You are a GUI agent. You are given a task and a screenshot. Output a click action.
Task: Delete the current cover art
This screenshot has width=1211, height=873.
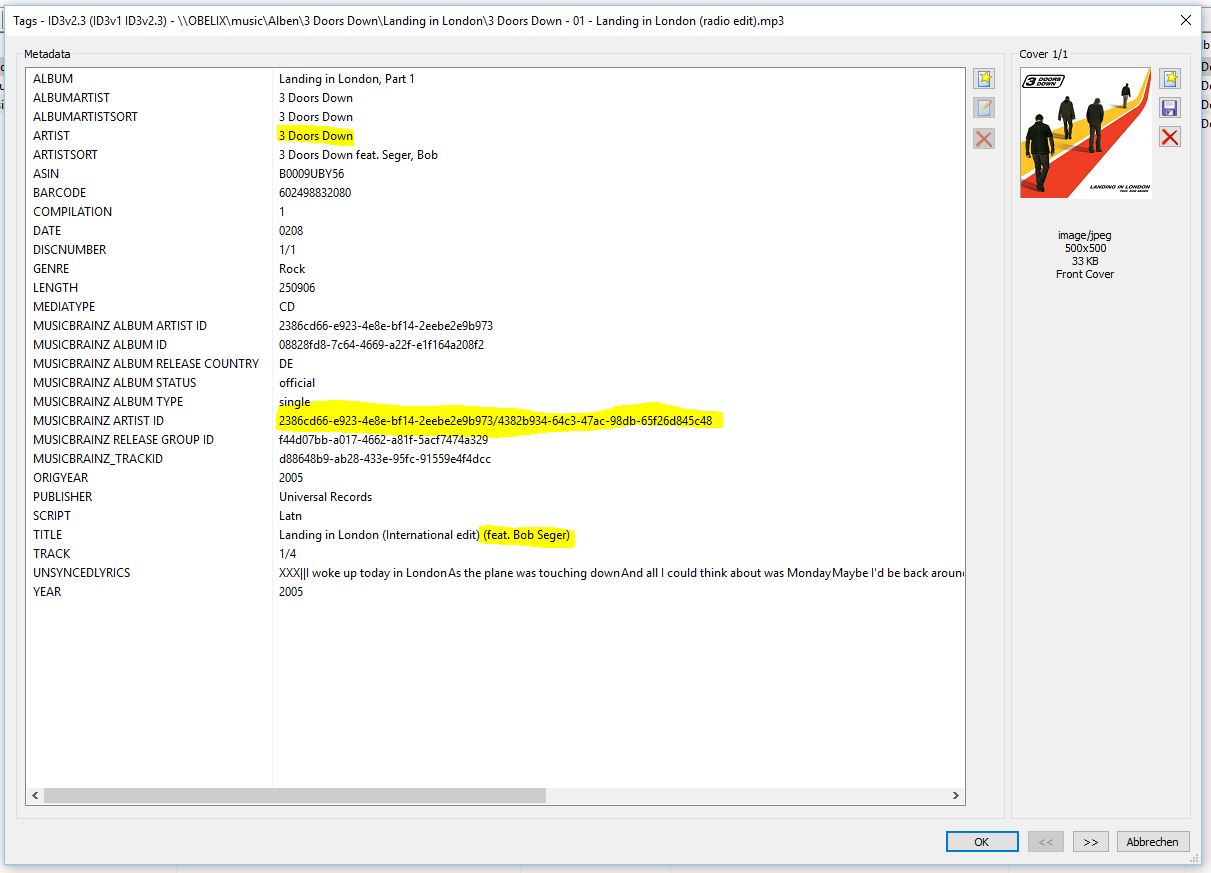tap(1170, 137)
